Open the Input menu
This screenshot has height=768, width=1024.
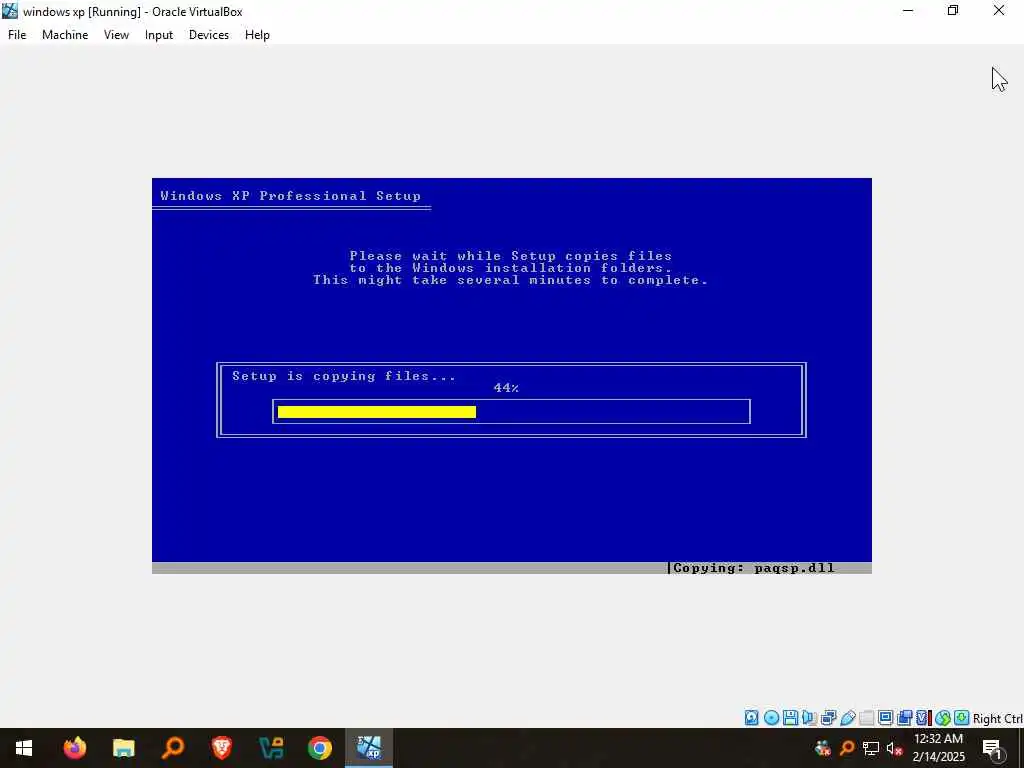(x=159, y=35)
